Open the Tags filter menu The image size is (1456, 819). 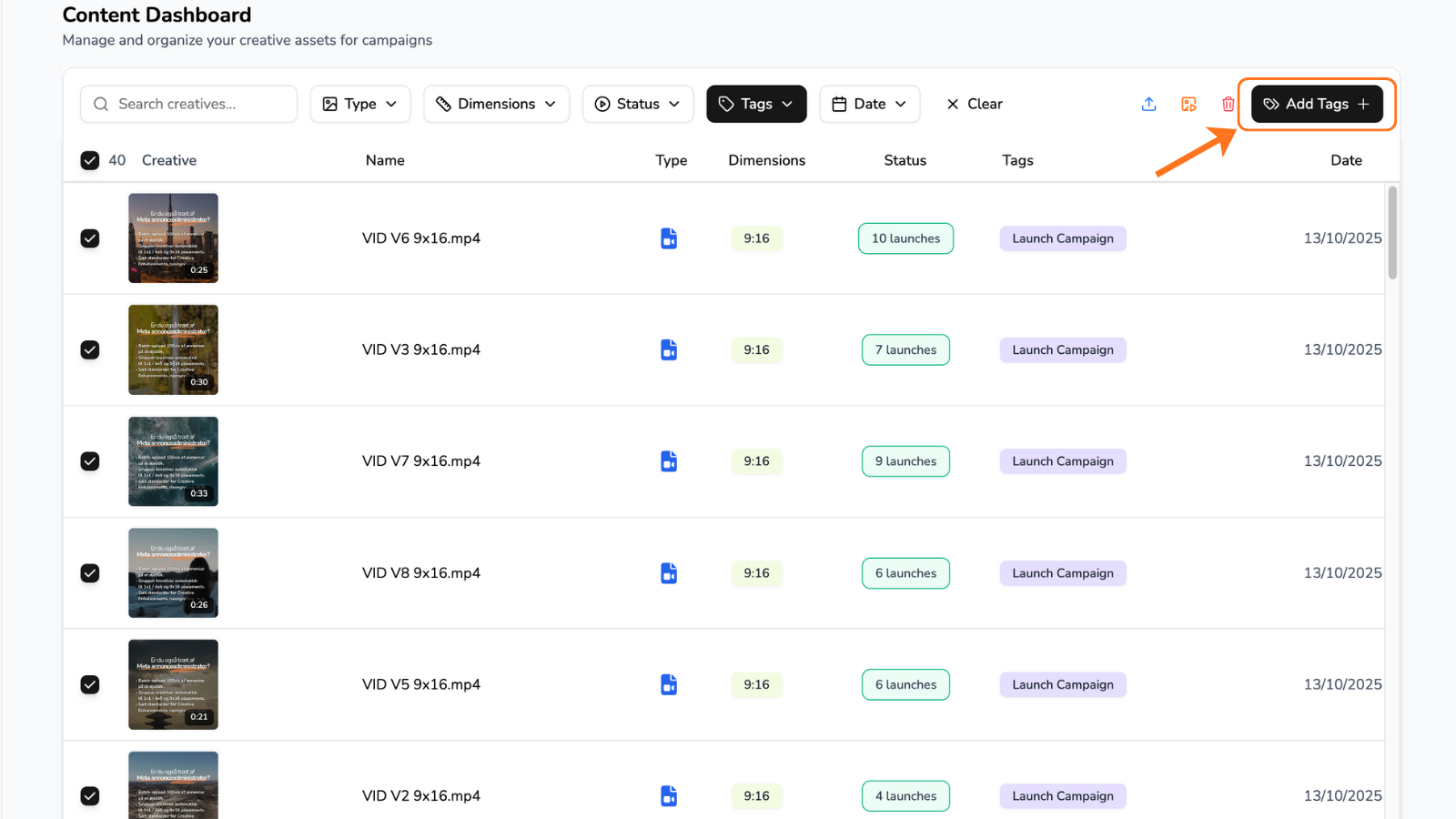click(756, 104)
